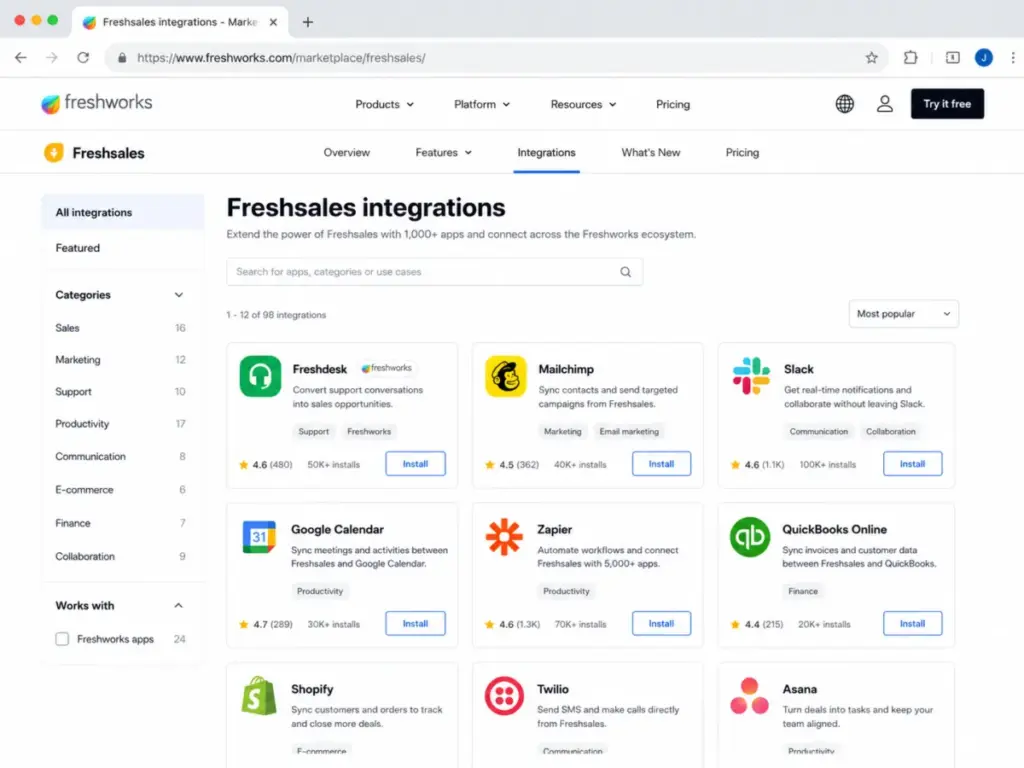Expand the Products menu
1024x768 pixels.
click(384, 104)
